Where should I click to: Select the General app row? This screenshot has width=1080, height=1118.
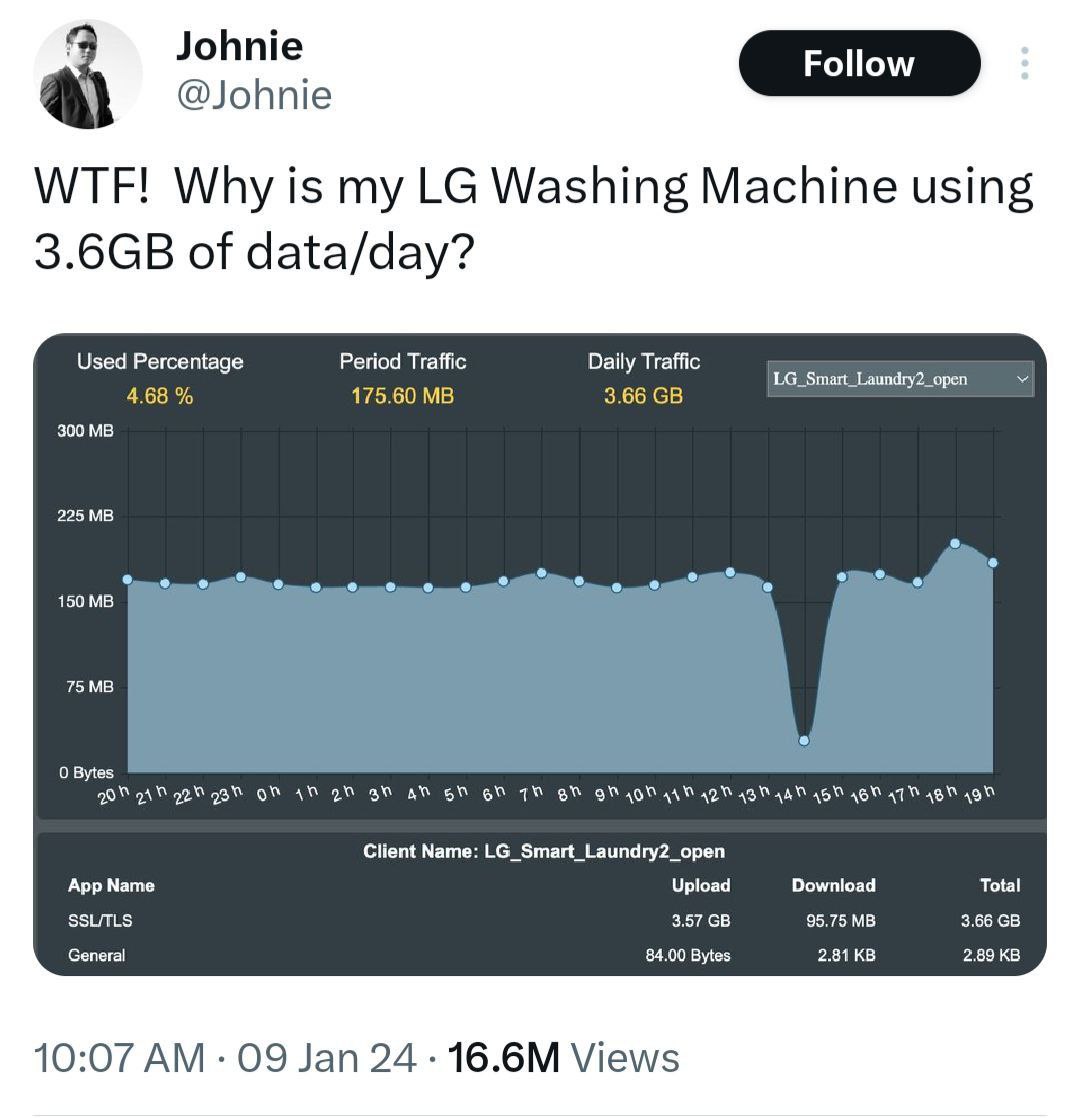point(97,955)
